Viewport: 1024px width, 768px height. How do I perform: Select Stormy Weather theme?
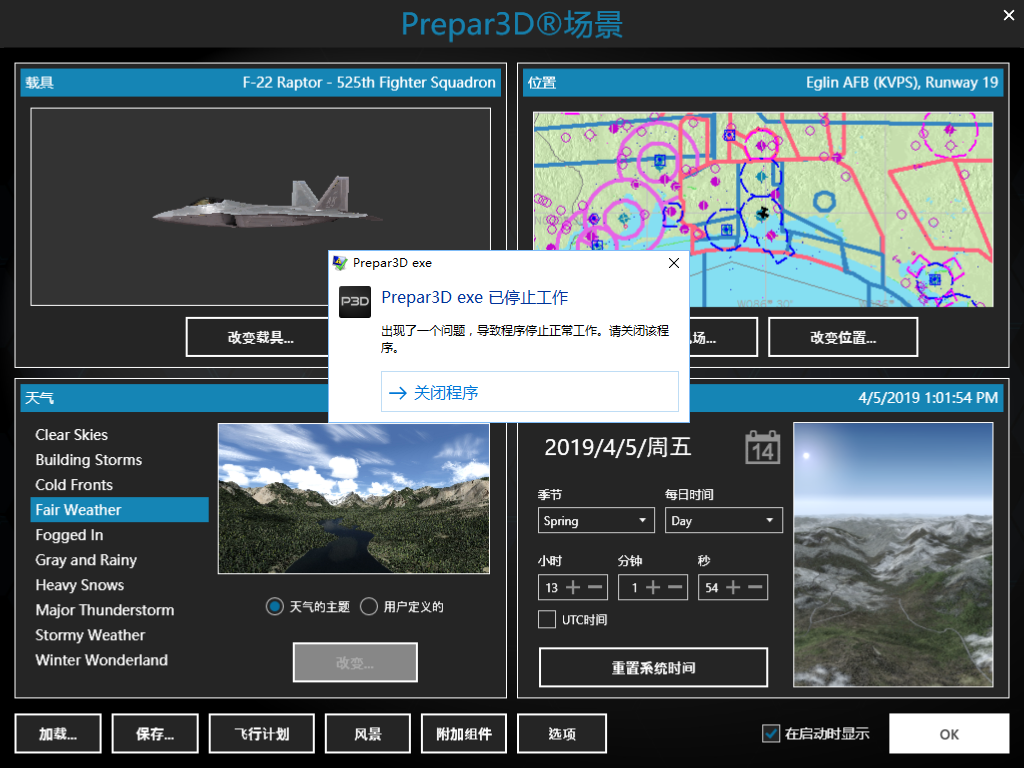pos(120,635)
